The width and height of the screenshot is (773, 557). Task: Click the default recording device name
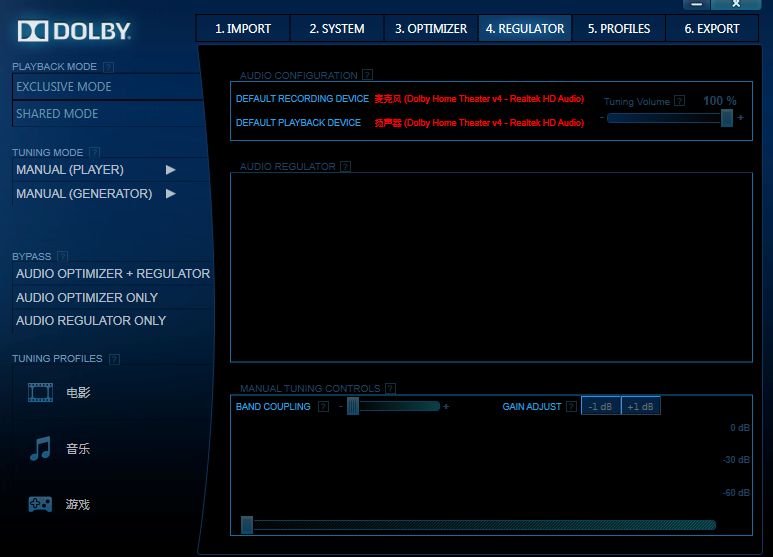[479, 99]
